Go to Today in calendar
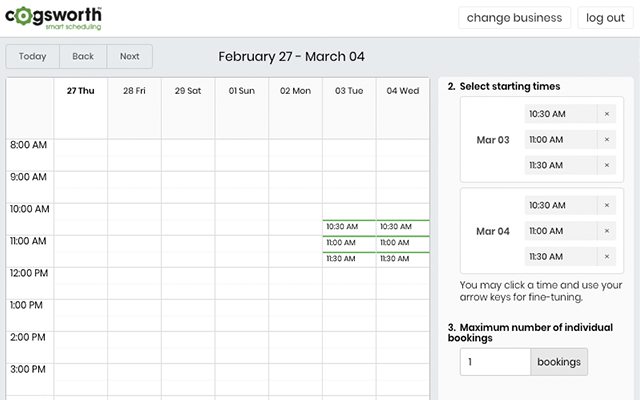The image size is (640, 400). pyautogui.click(x=32, y=56)
